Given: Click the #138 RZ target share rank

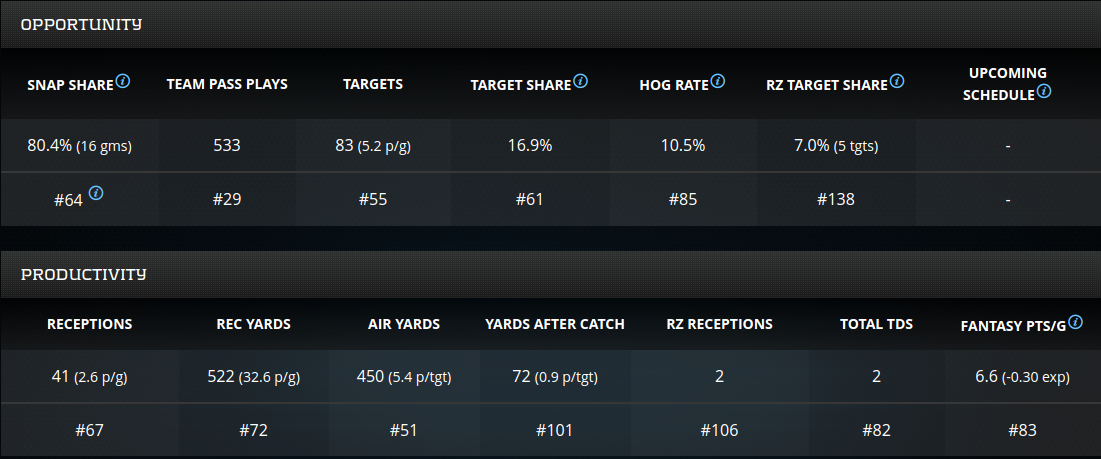Looking at the screenshot, I should click(x=835, y=199).
